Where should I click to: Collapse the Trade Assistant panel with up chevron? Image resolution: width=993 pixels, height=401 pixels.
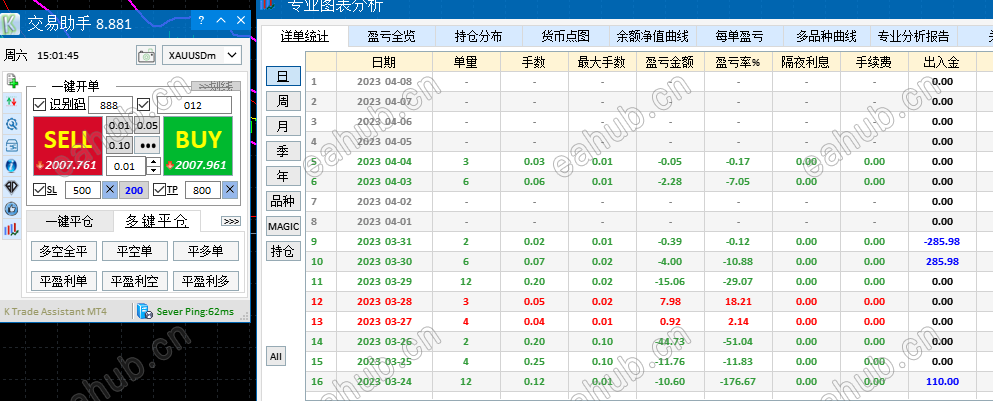point(221,21)
